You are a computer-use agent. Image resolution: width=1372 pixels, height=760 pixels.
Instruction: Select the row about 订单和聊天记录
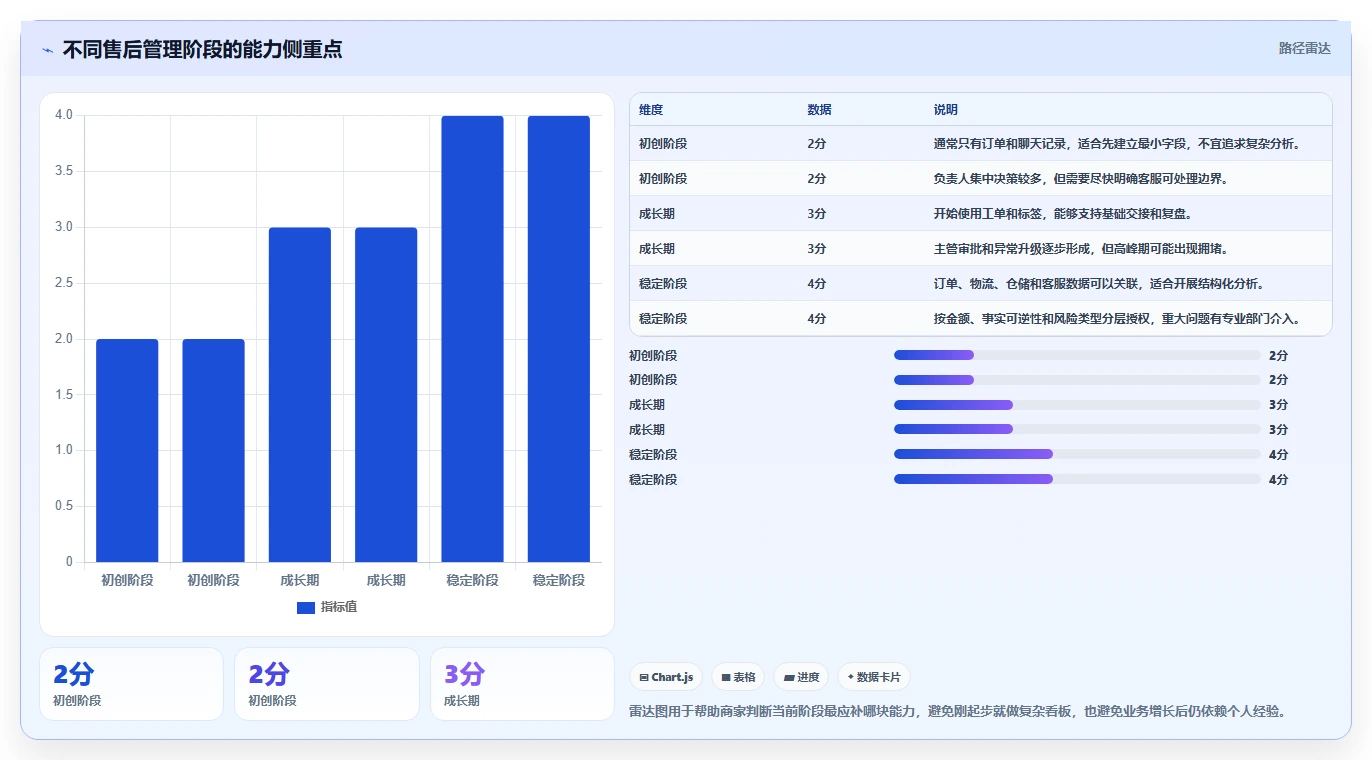coord(980,144)
